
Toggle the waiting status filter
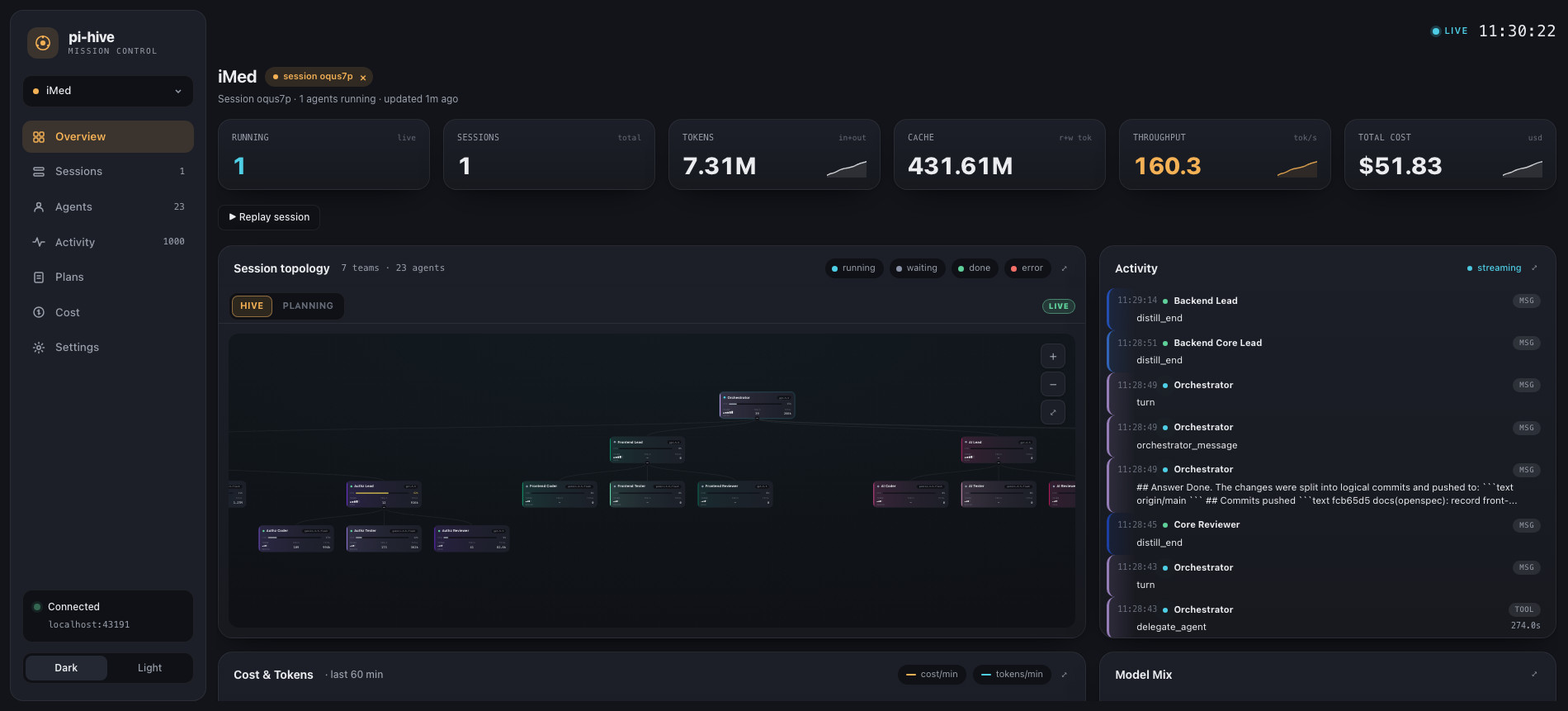(x=917, y=268)
